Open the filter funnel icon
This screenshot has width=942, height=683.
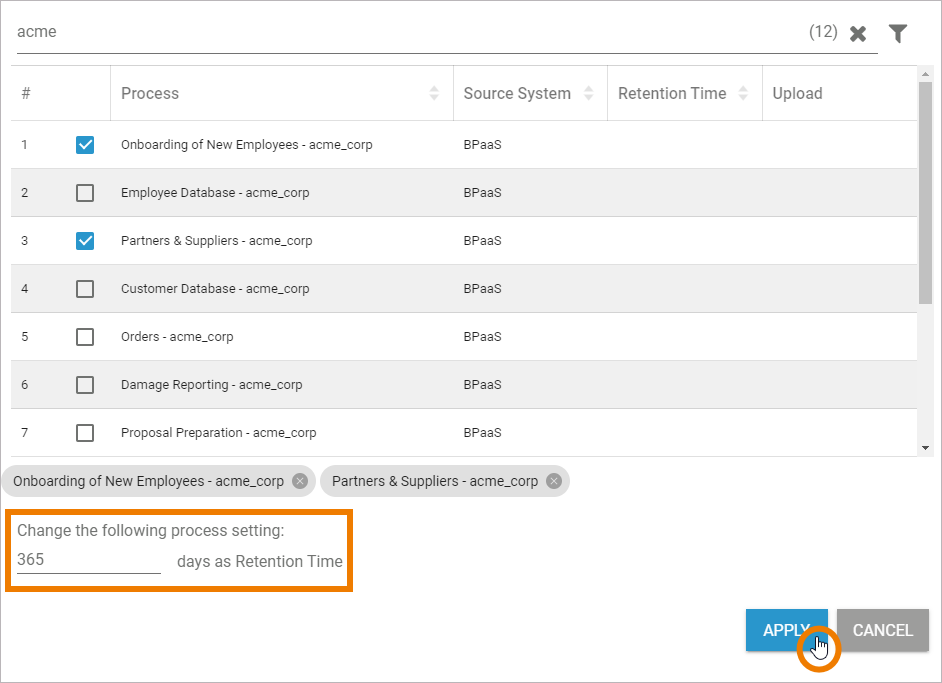click(898, 34)
